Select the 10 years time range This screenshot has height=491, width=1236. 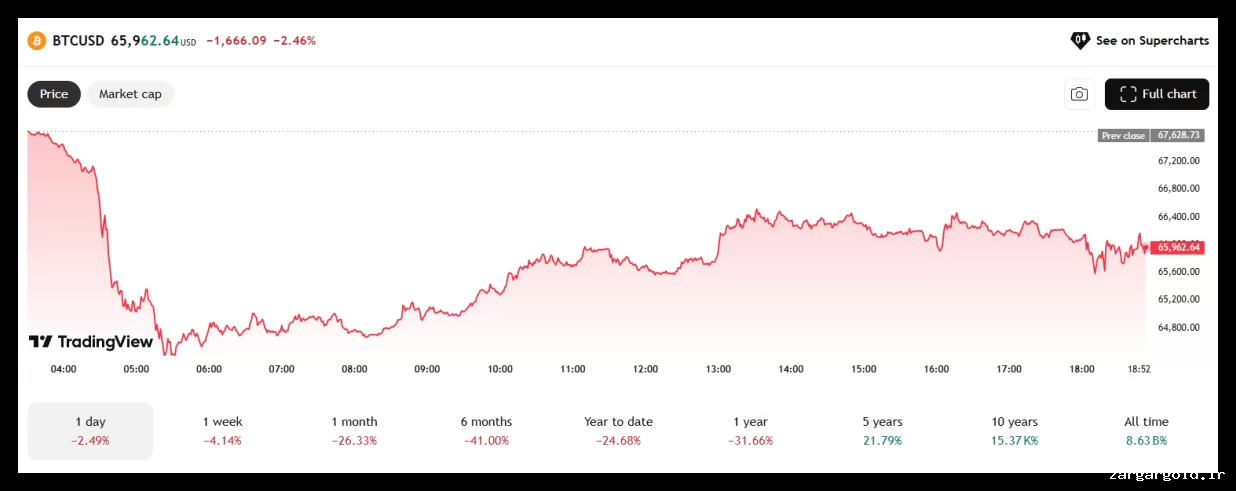point(1014,430)
